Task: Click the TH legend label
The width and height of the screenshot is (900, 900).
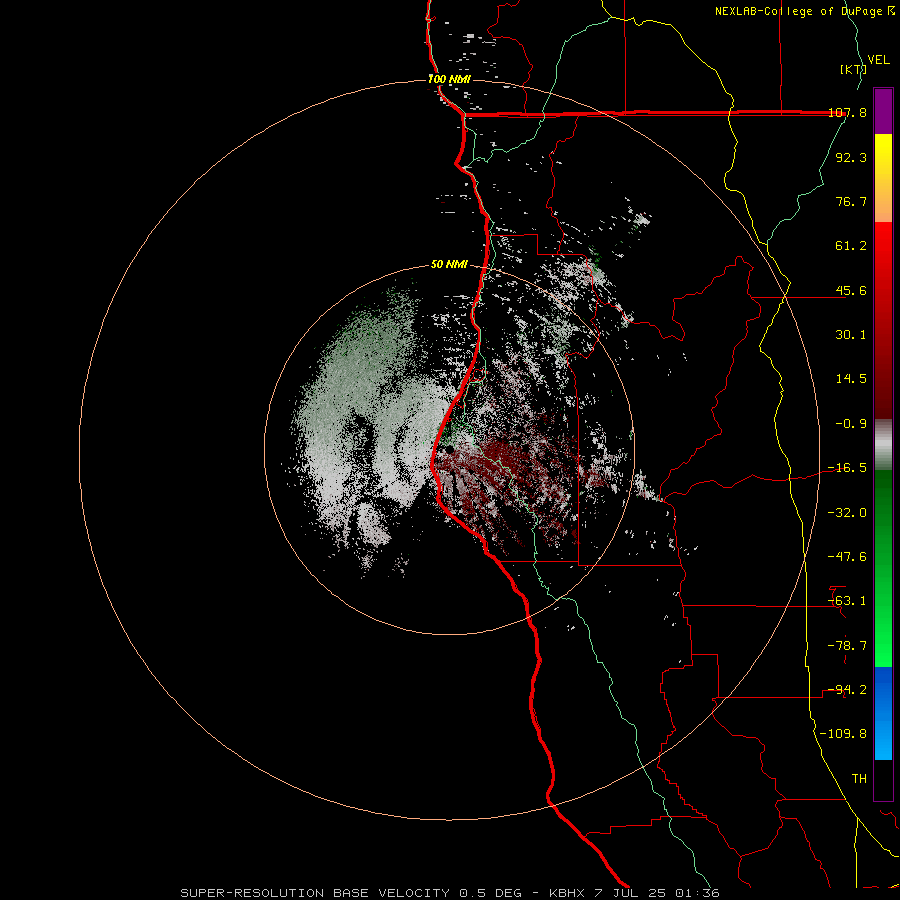Action: tap(859, 779)
